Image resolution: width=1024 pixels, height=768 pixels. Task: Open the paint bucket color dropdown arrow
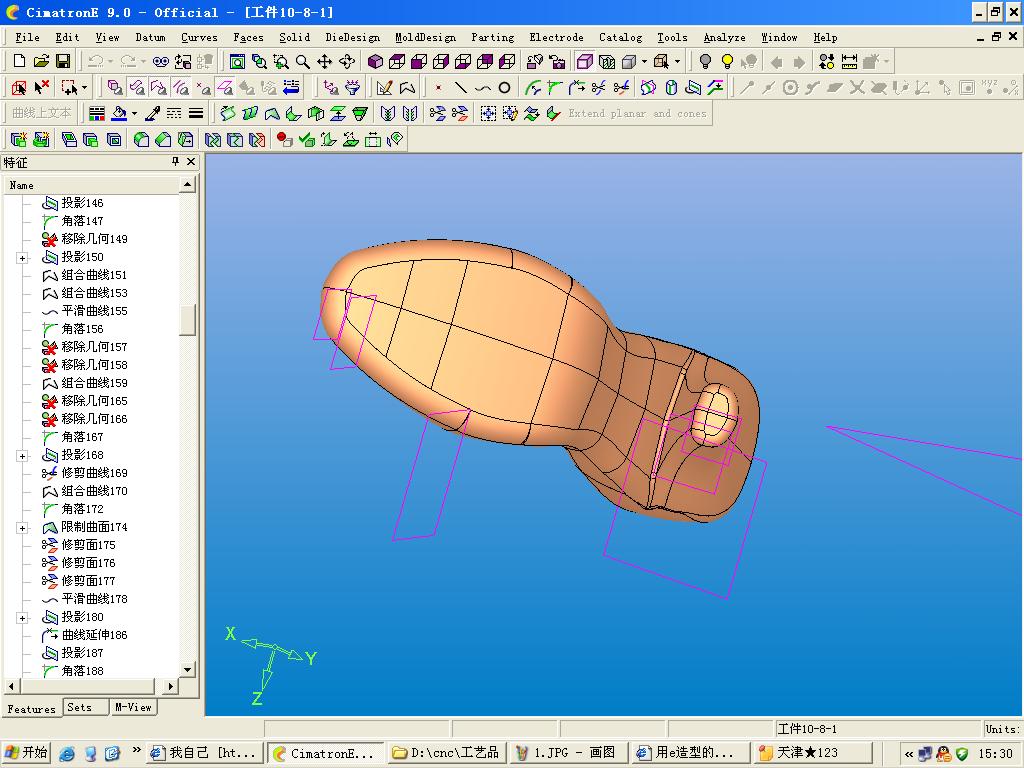[x=134, y=114]
